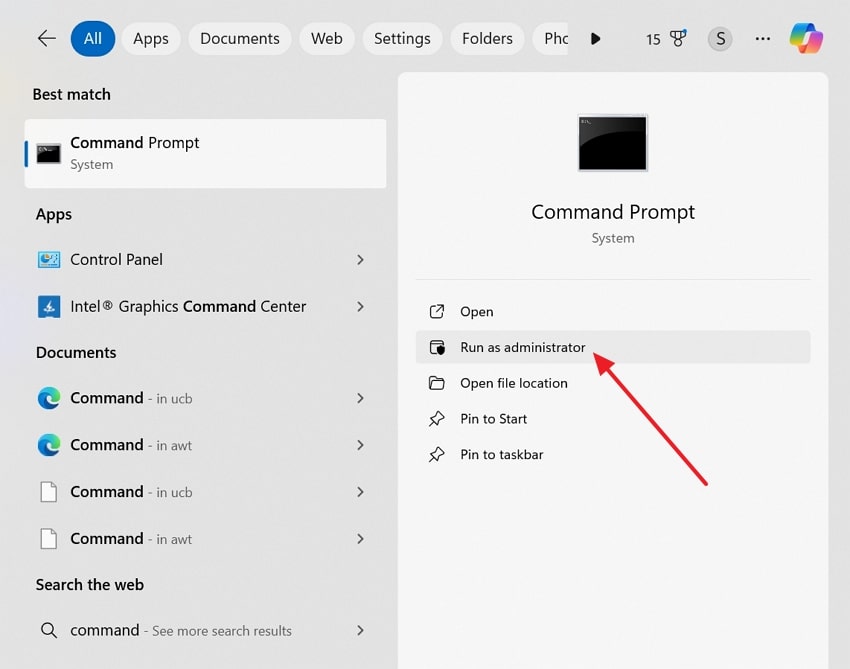
Task: Click blank file icon of Command in ucb
Action: click(49, 492)
